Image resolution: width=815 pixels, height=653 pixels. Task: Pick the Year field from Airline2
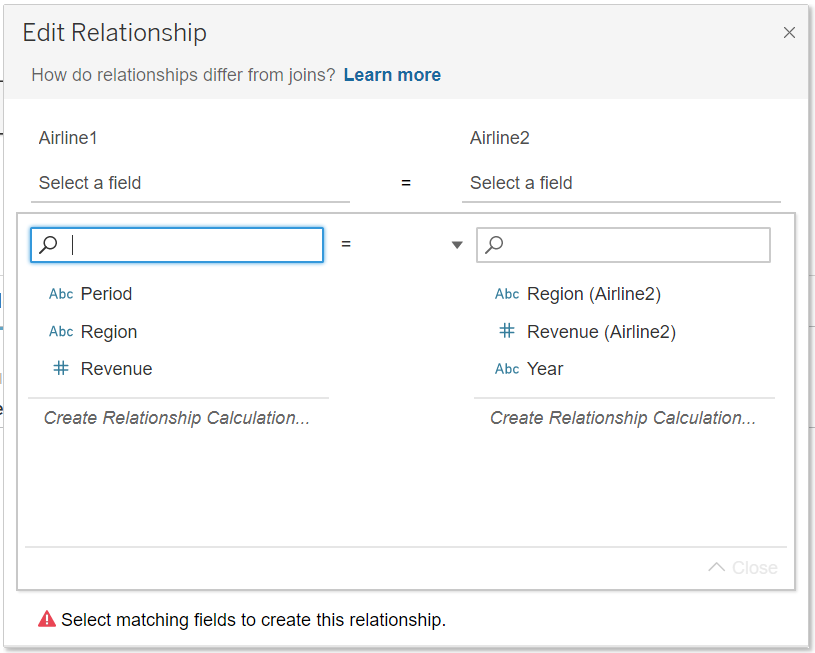click(x=545, y=369)
